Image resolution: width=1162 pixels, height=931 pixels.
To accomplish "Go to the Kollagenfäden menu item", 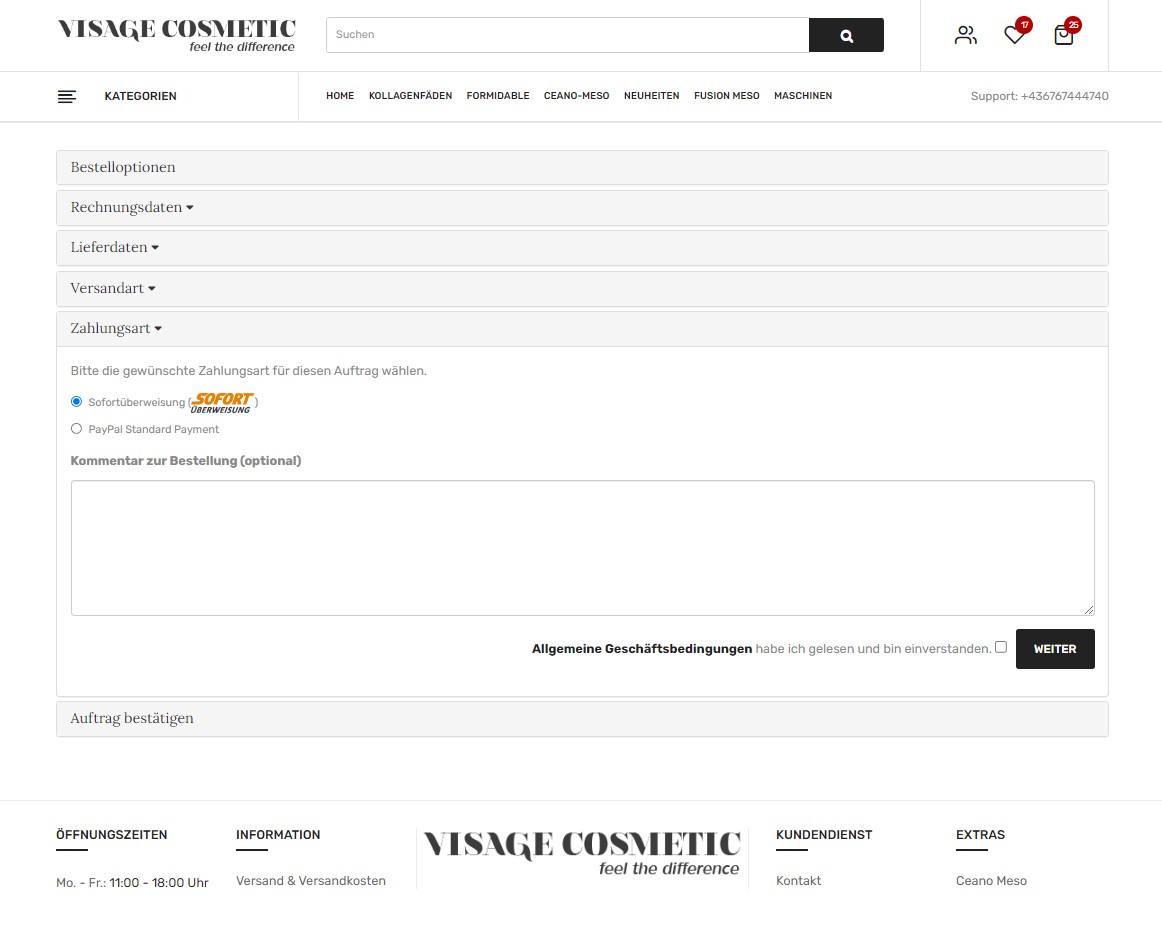I will pos(410,96).
